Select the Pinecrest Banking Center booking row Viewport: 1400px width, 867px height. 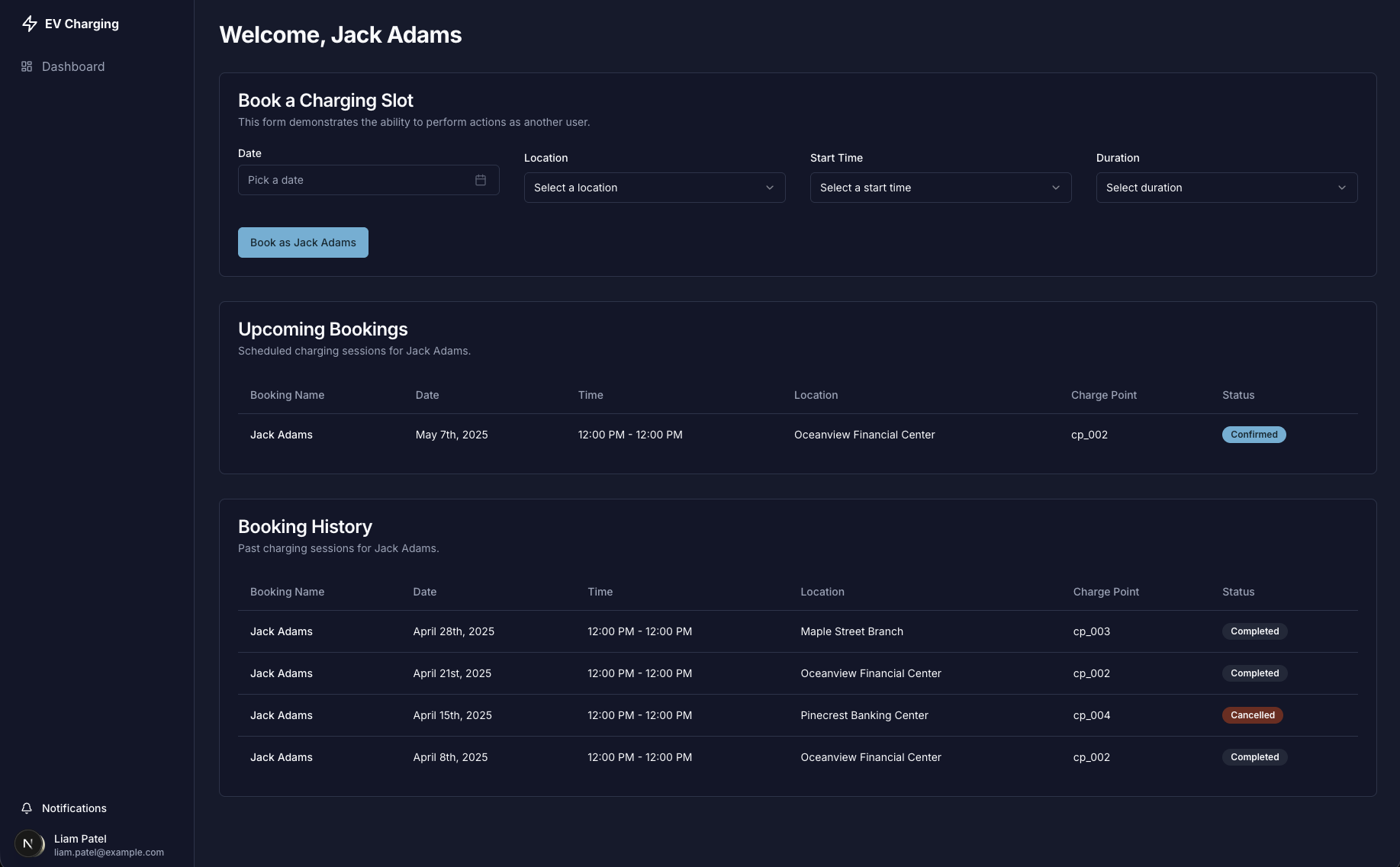(797, 715)
